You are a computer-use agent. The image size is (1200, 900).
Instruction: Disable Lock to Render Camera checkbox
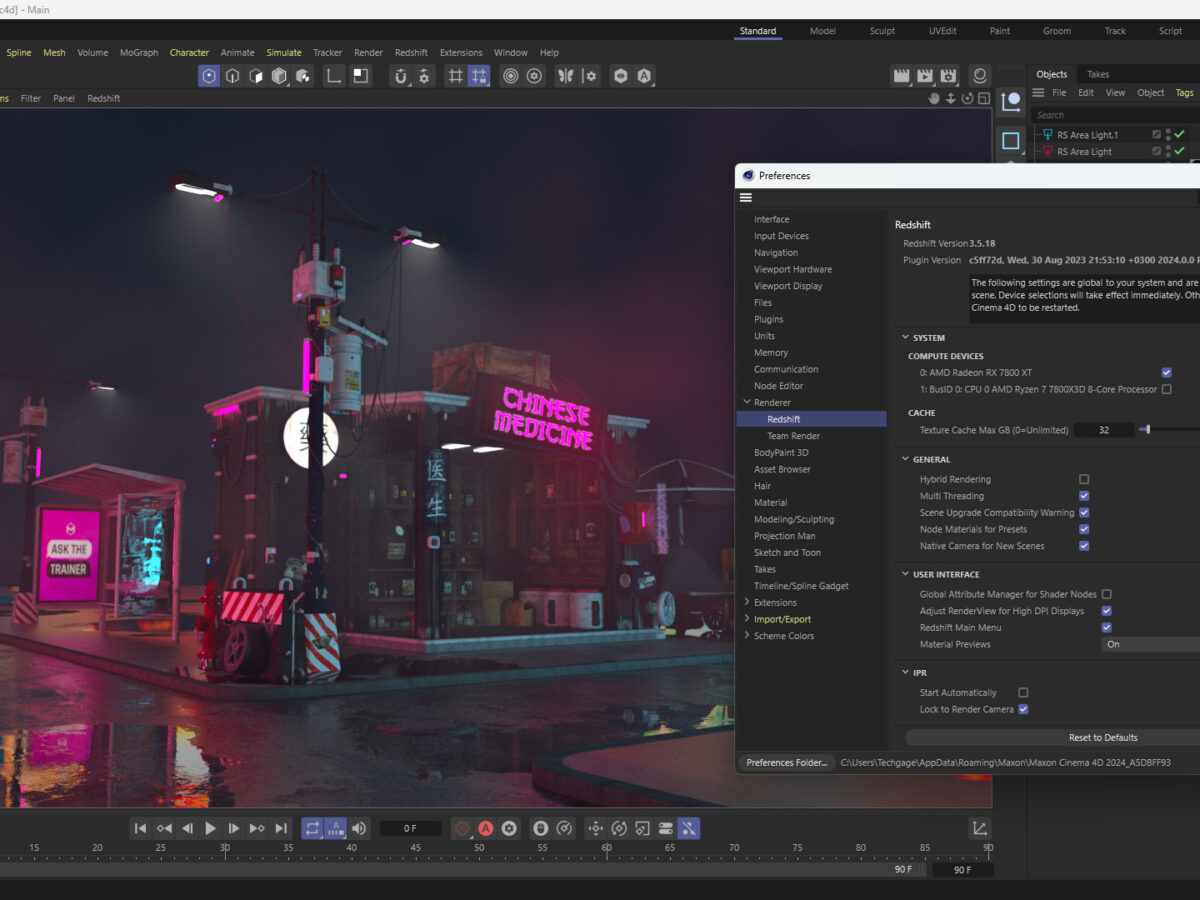click(1023, 710)
